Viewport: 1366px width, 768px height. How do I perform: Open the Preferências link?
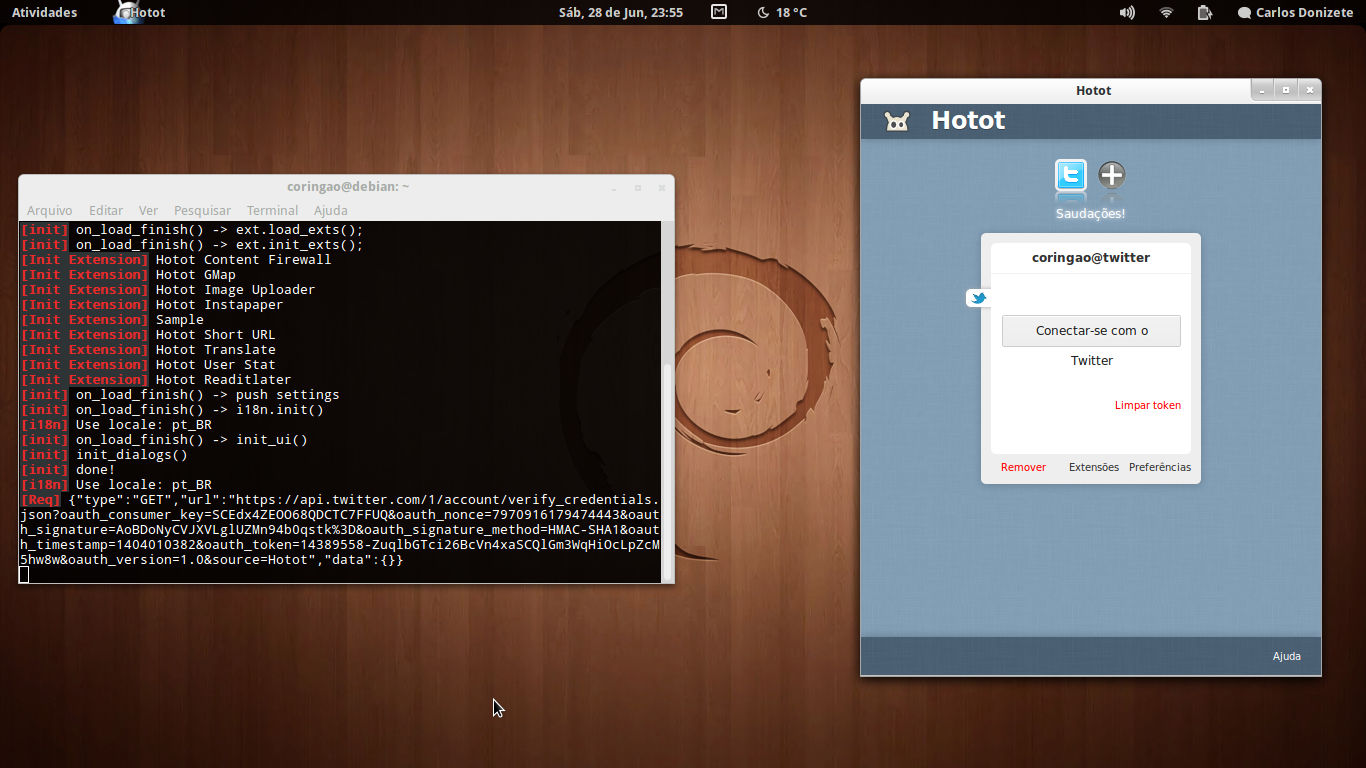(x=1160, y=467)
